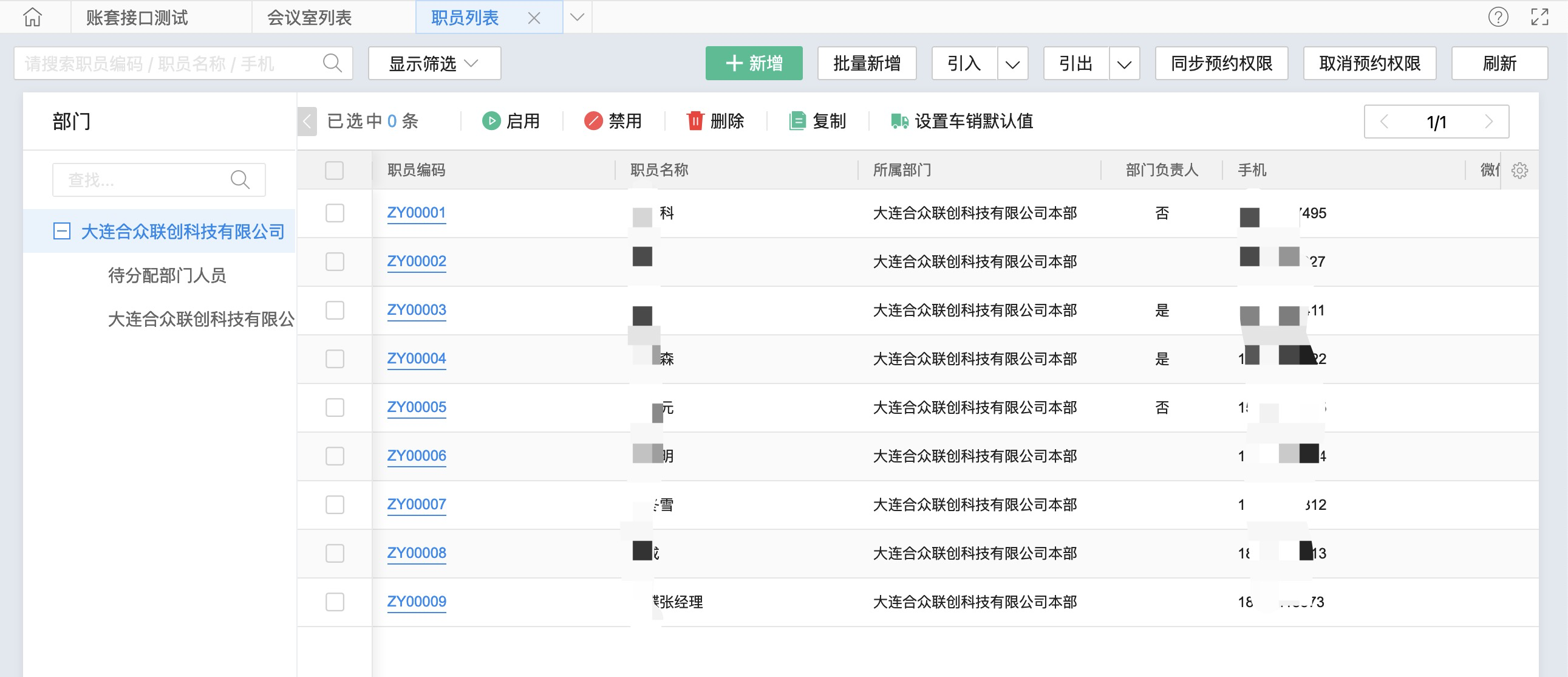Click the department search magnifier icon
This screenshot has width=1568, height=677.
point(240,180)
